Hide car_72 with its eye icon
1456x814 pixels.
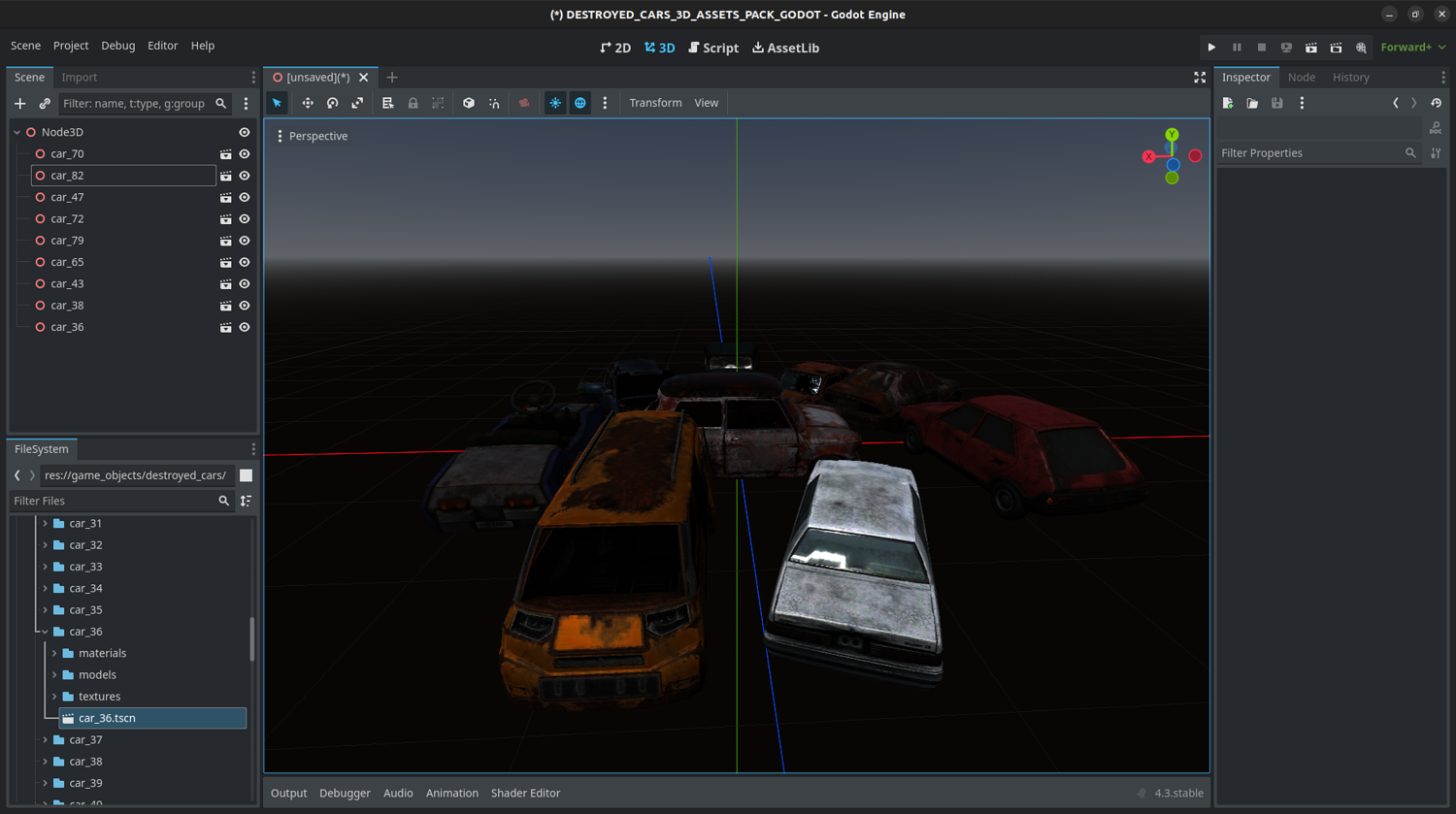pyautogui.click(x=245, y=219)
